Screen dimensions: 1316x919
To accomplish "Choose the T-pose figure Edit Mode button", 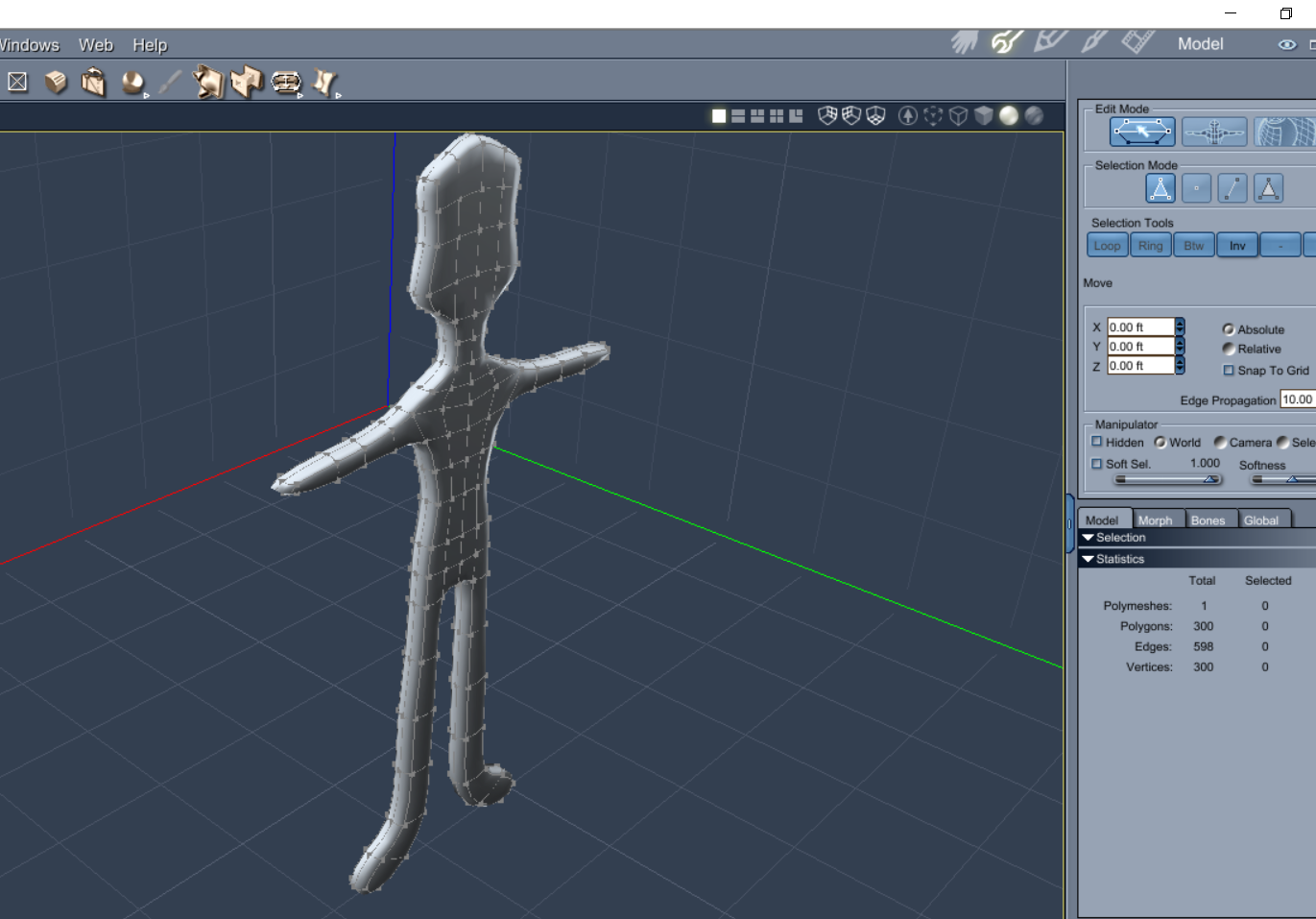I will pyautogui.click(x=1214, y=132).
